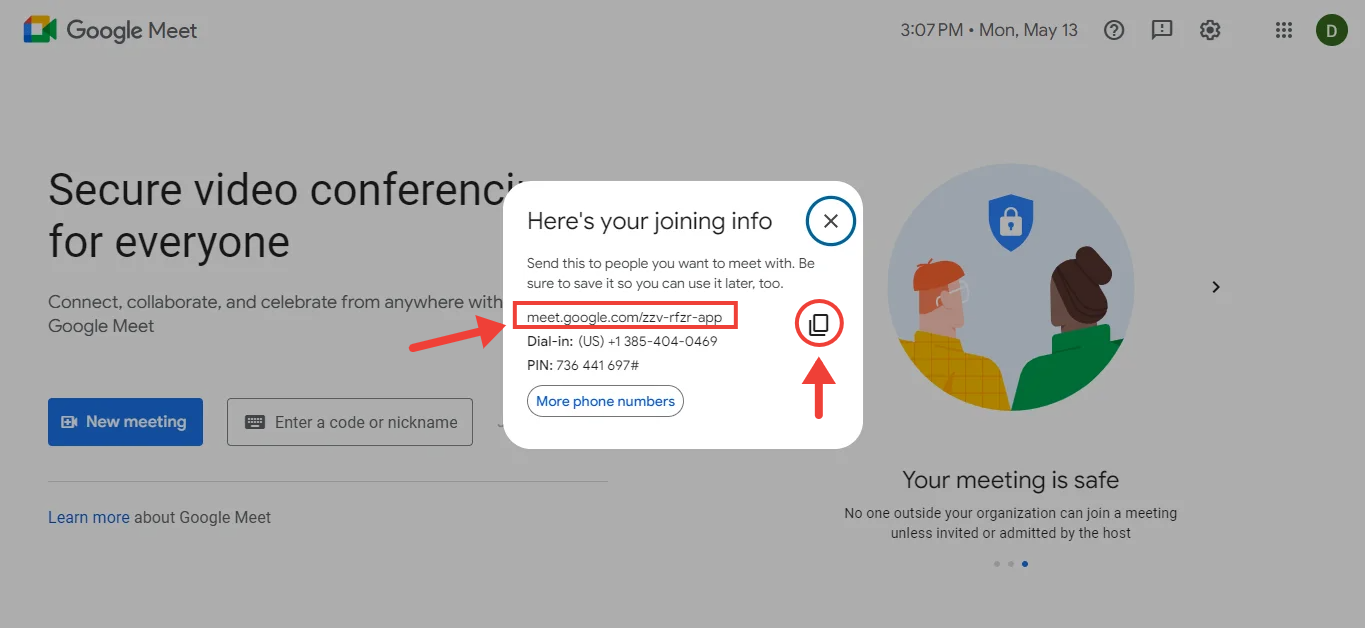The image size is (1365, 628).
Task: Open the Google apps grid
Action: (x=1284, y=30)
